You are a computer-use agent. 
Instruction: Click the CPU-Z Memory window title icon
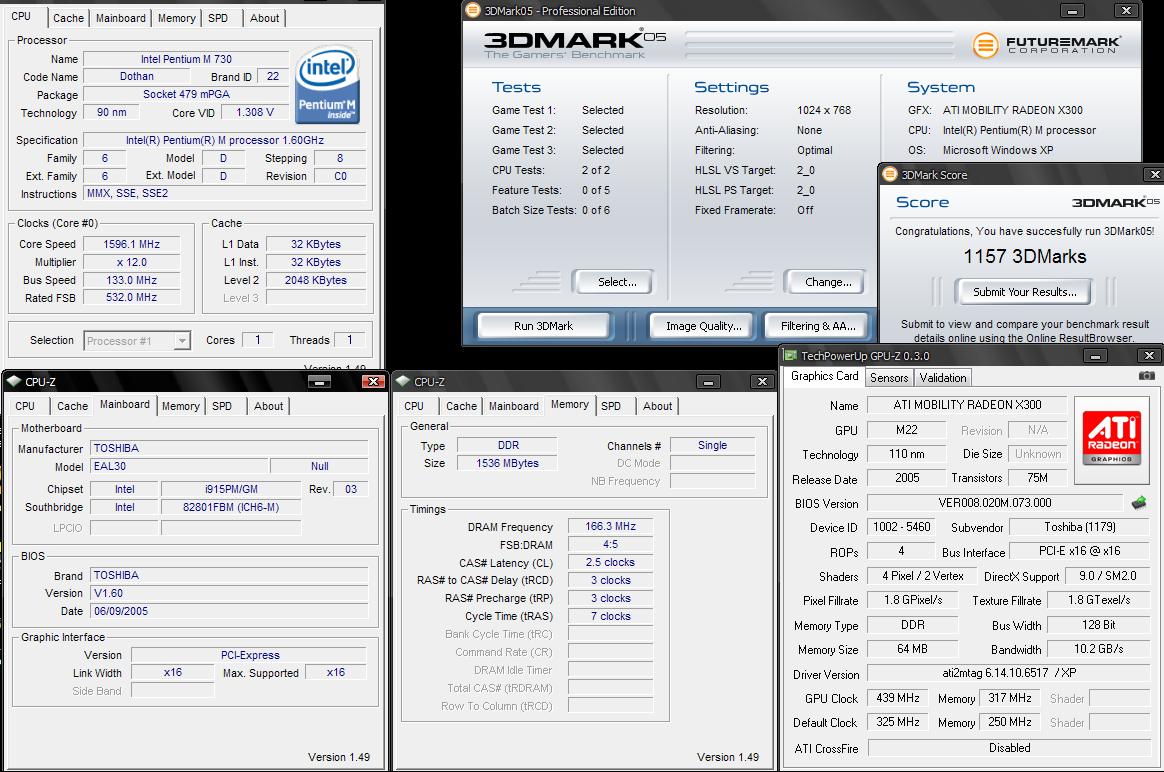[x=403, y=382]
